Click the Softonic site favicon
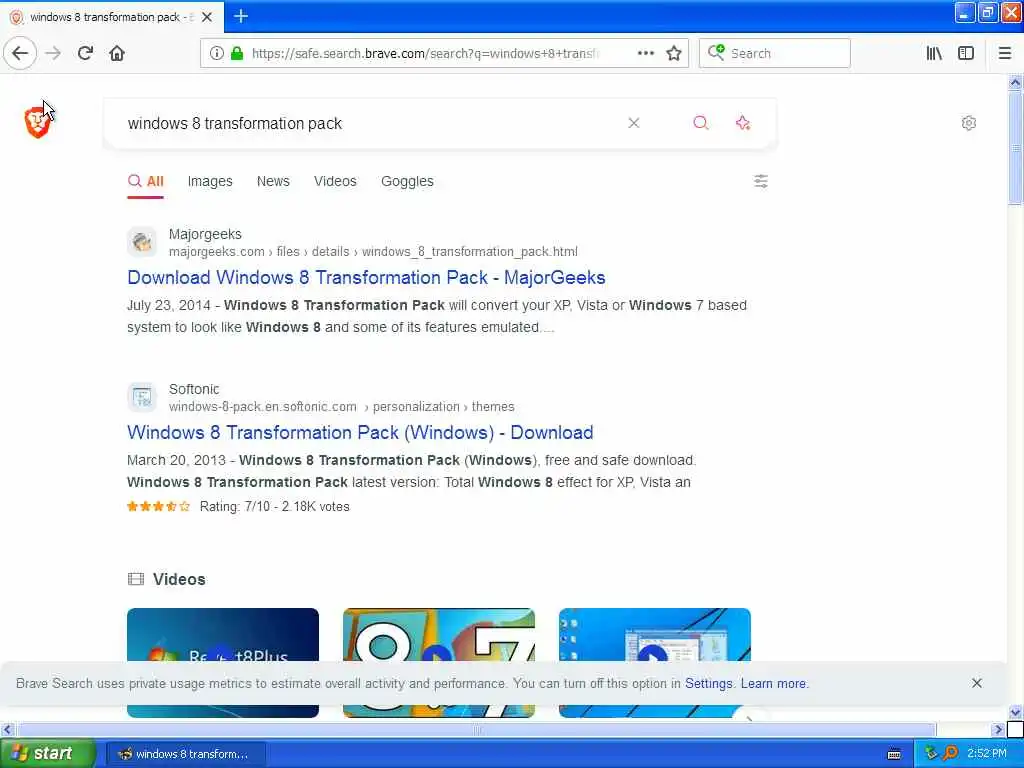Image resolution: width=1024 pixels, height=768 pixels. 142,397
